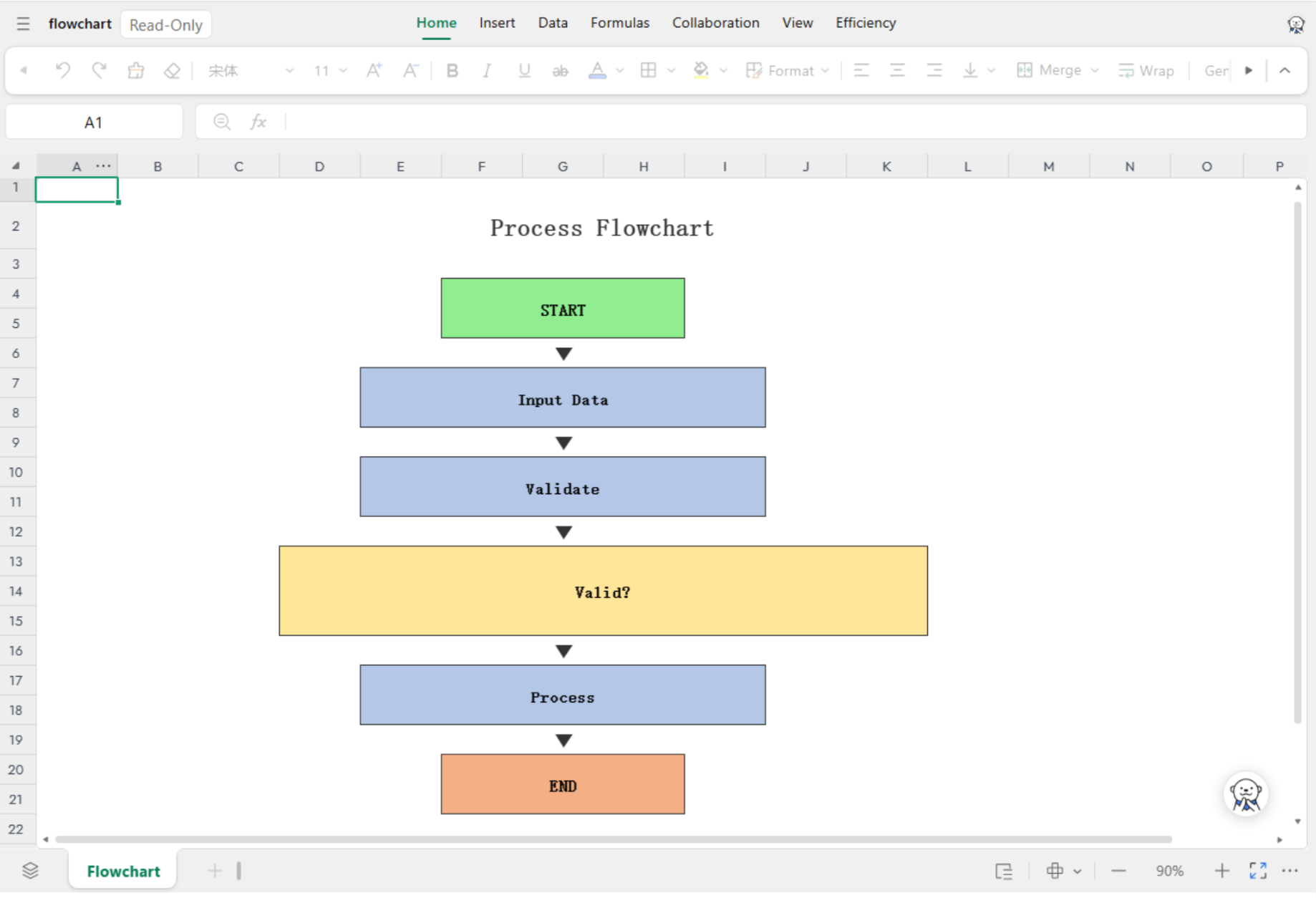Viewport: 1316px width, 898px height.
Task: Click the Clear formatting eraser icon
Action: [172, 70]
